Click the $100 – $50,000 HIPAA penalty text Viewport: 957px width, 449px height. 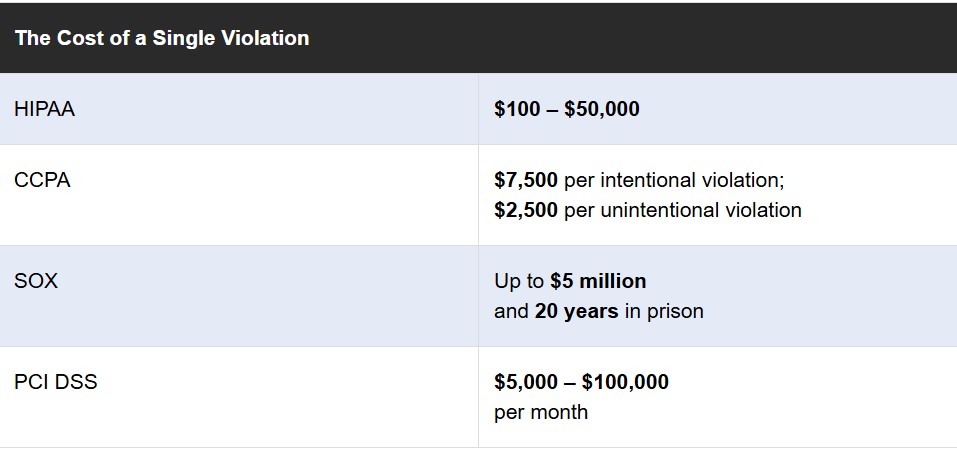click(x=567, y=109)
